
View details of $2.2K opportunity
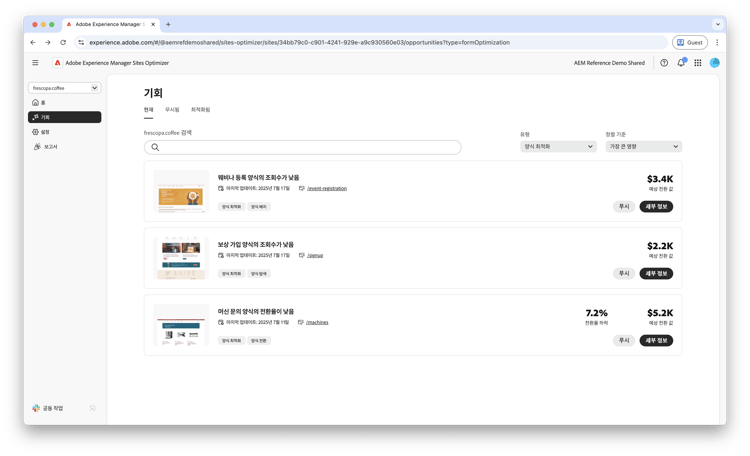pos(656,274)
